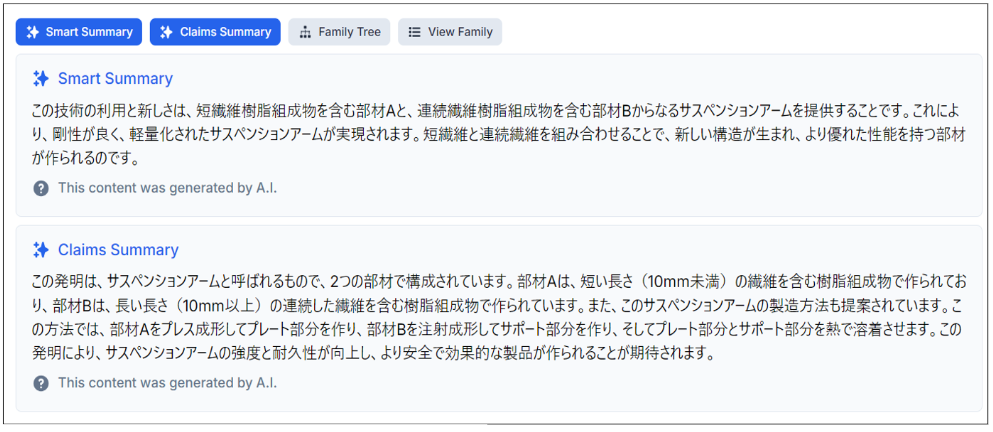Click the A.I. generated notice under Claims Summary
The width and height of the screenshot is (993, 432).
168,383
